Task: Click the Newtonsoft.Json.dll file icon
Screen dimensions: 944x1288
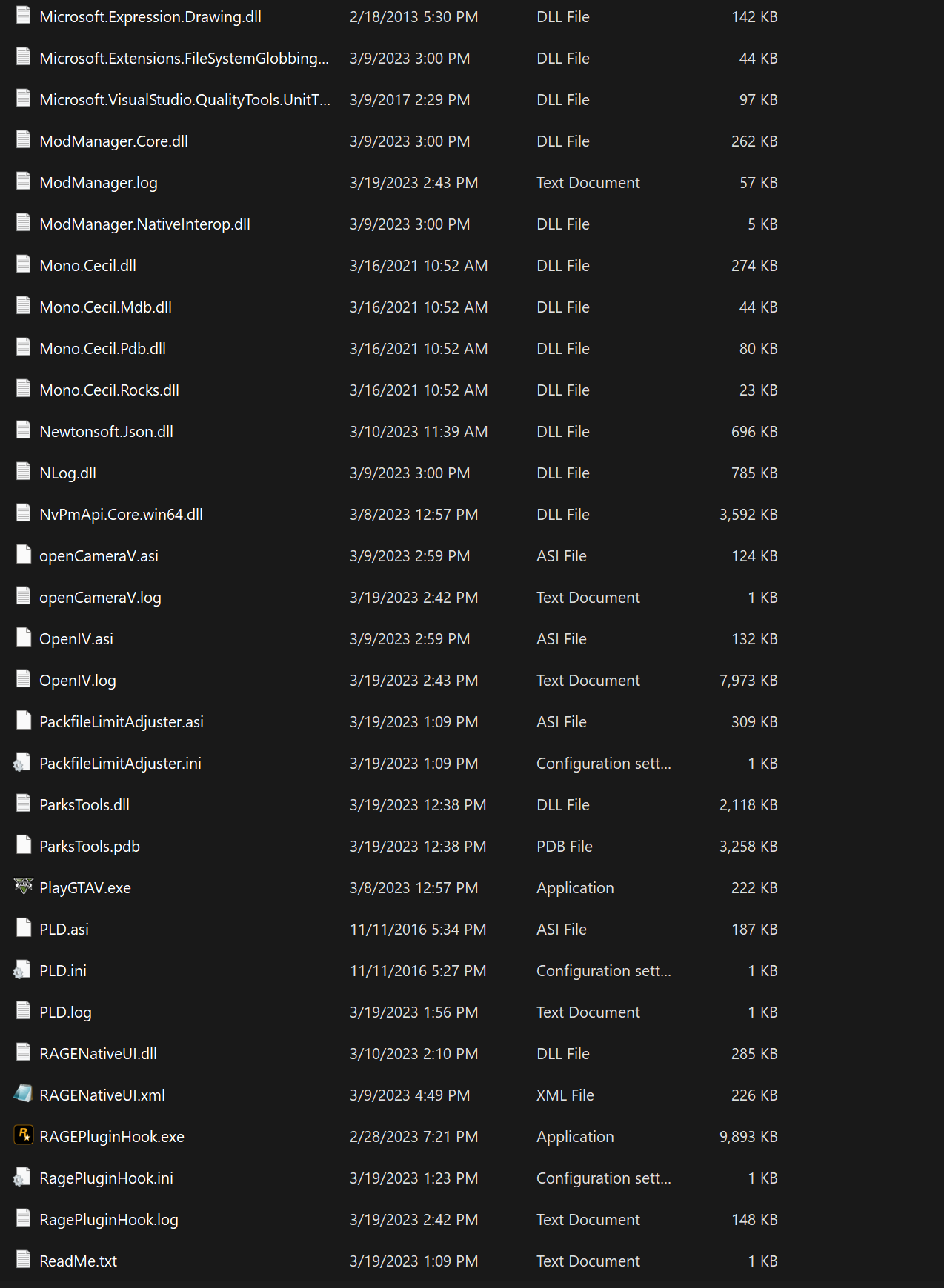Action: pyautogui.click(x=24, y=430)
